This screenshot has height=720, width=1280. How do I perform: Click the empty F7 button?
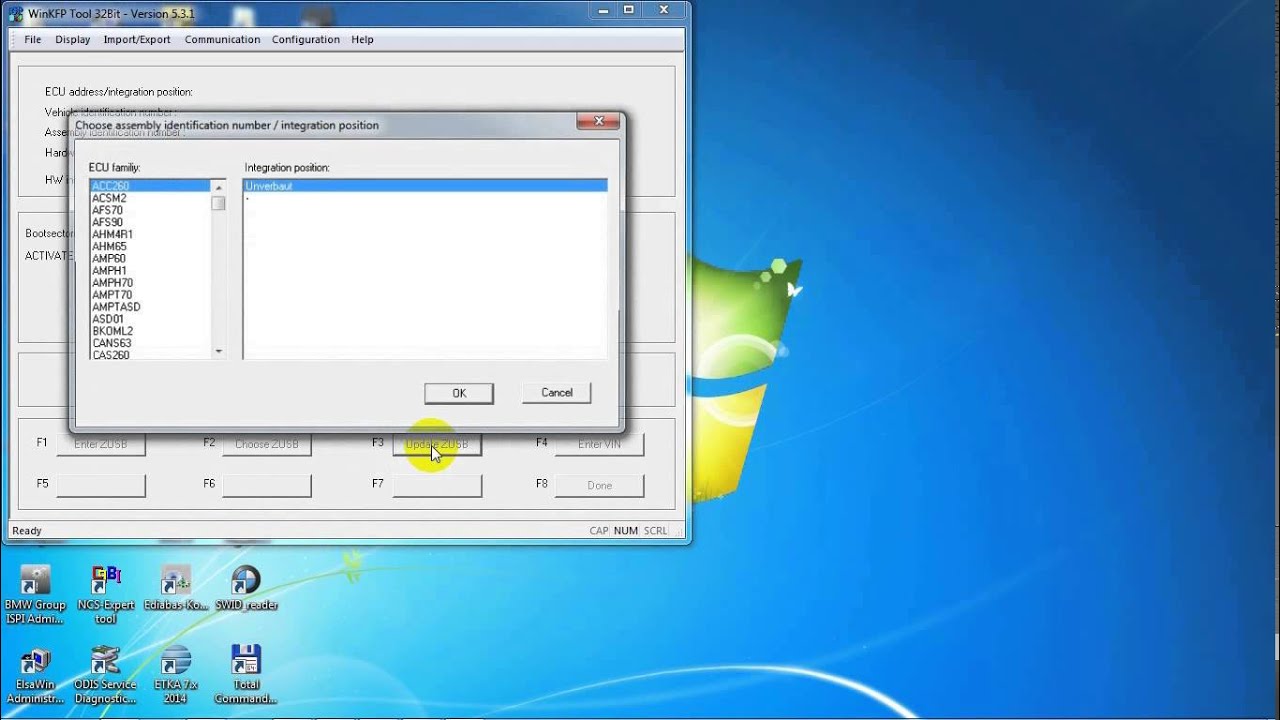[x=437, y=486]
